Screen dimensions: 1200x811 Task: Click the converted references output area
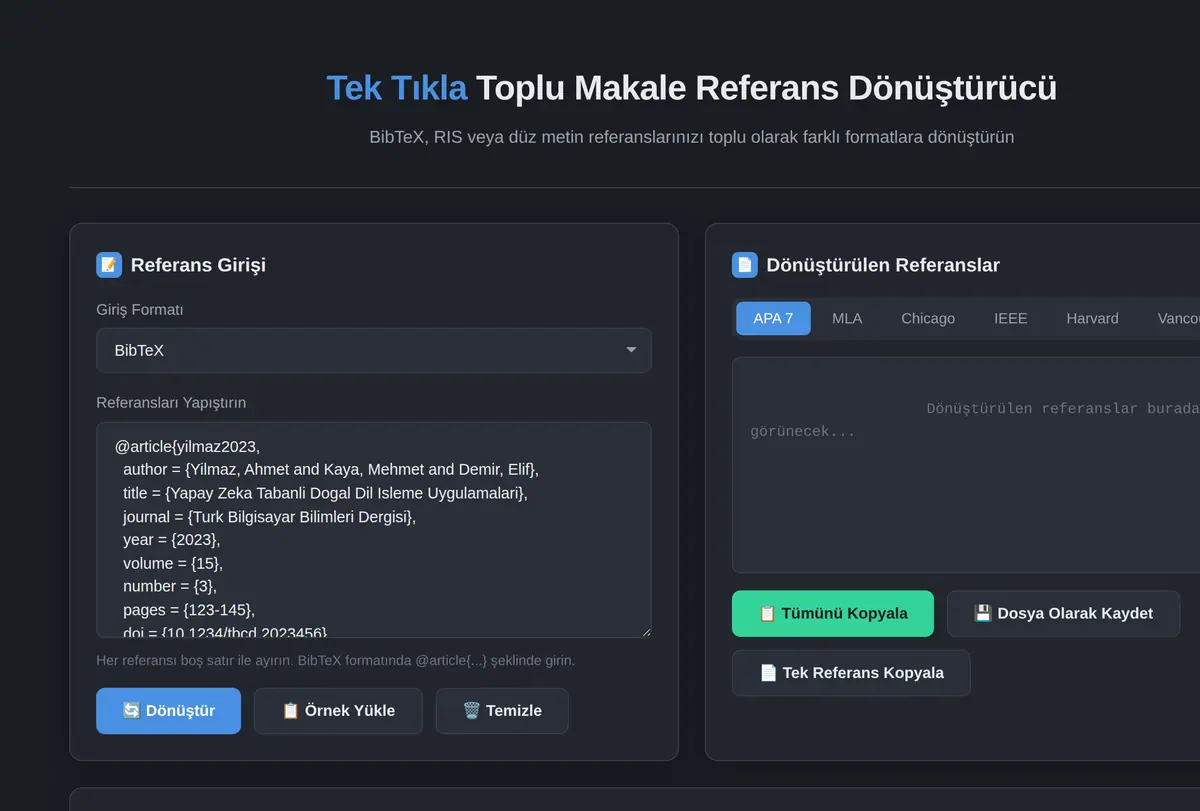966,465
